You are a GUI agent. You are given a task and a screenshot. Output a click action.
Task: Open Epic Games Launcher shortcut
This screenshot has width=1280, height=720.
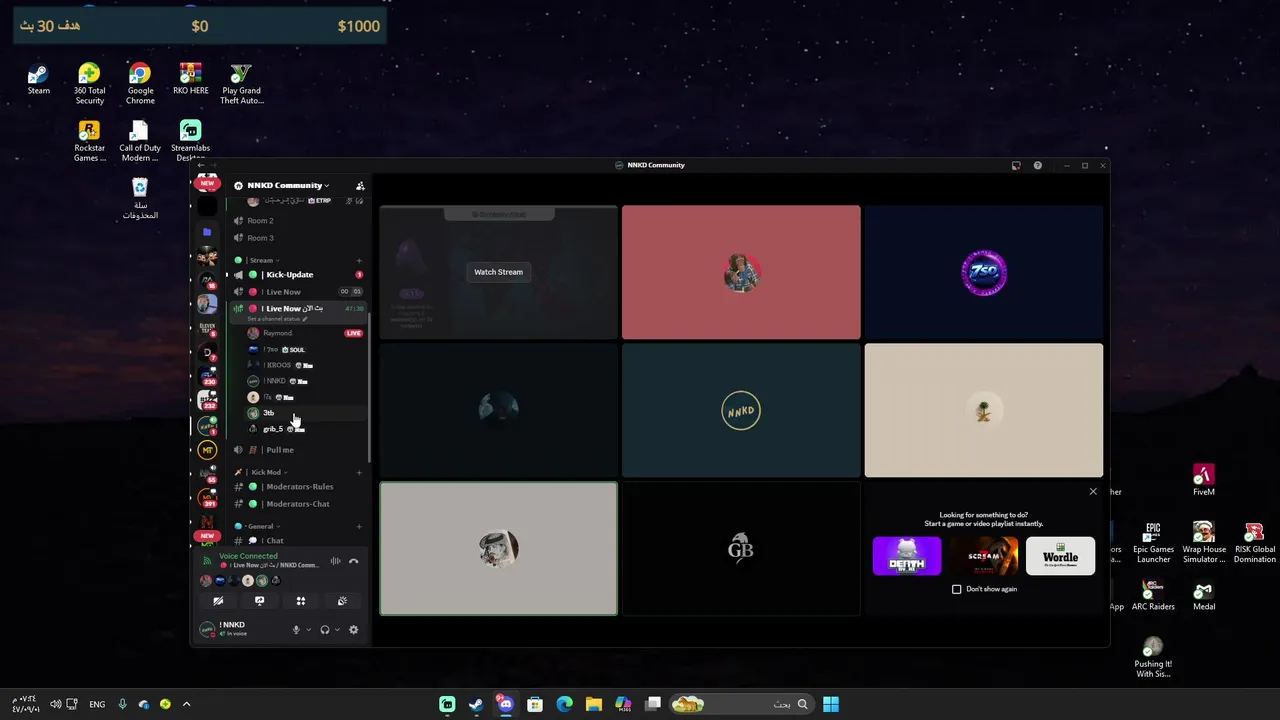tap(1153, 543)
